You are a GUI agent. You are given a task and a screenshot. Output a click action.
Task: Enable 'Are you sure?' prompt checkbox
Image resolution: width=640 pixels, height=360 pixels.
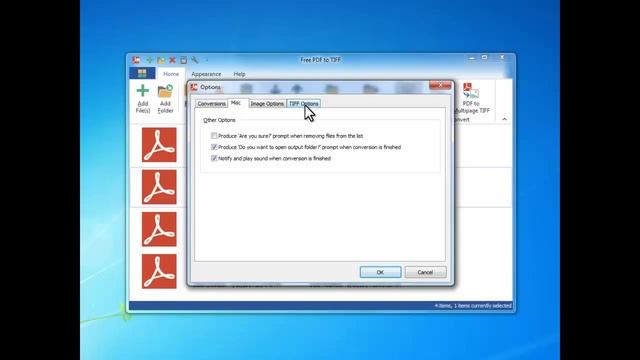point(214,136)
